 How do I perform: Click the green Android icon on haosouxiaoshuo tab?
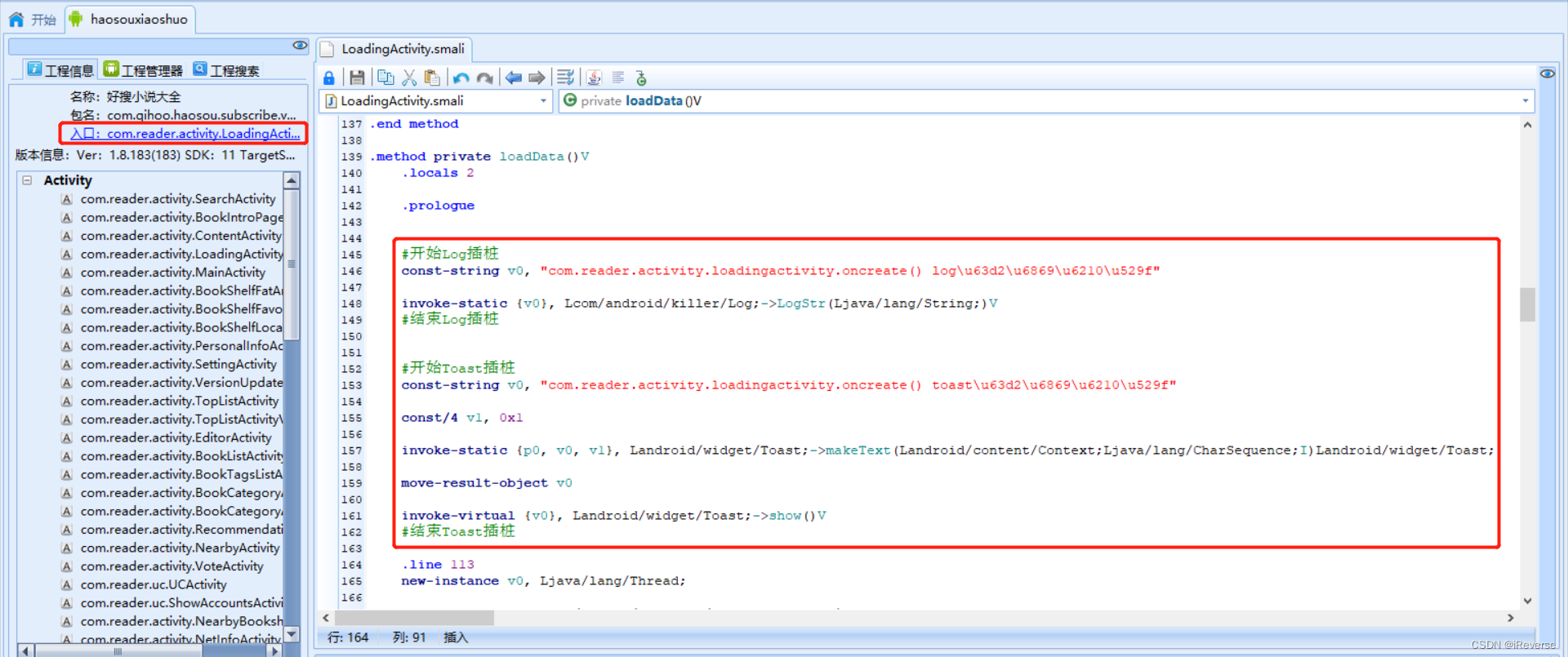tap(76, 19)
